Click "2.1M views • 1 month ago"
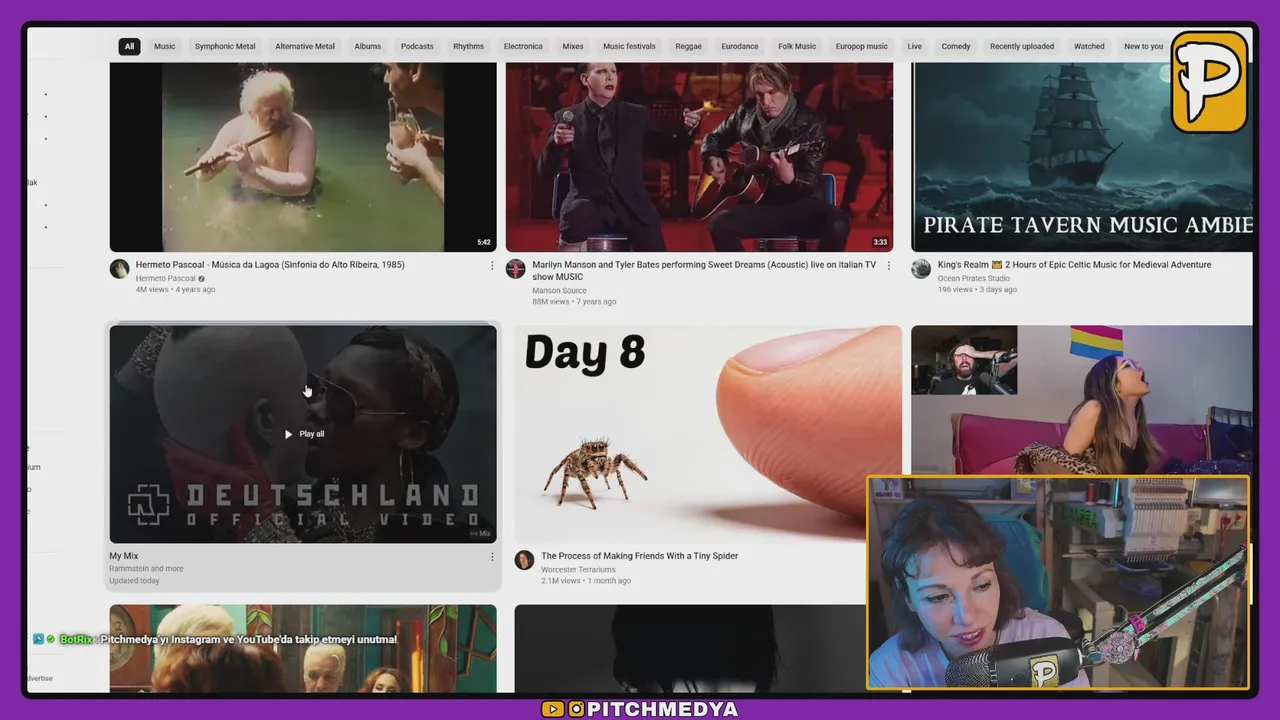1280x720 pixels. click(586, 581)
